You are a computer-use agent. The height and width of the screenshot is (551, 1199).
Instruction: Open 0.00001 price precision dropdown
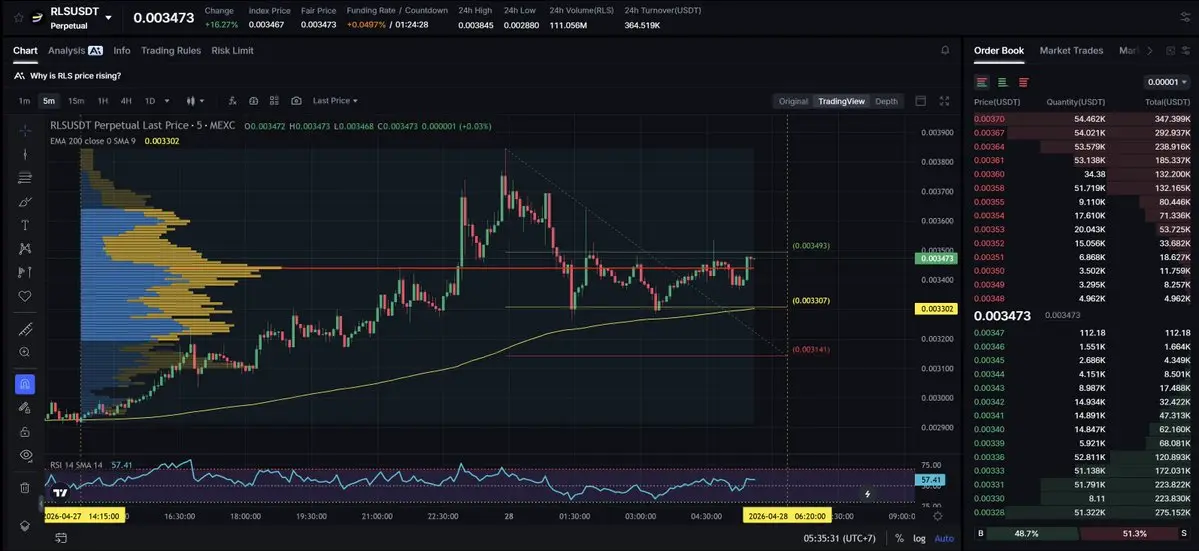(1167, 82)
